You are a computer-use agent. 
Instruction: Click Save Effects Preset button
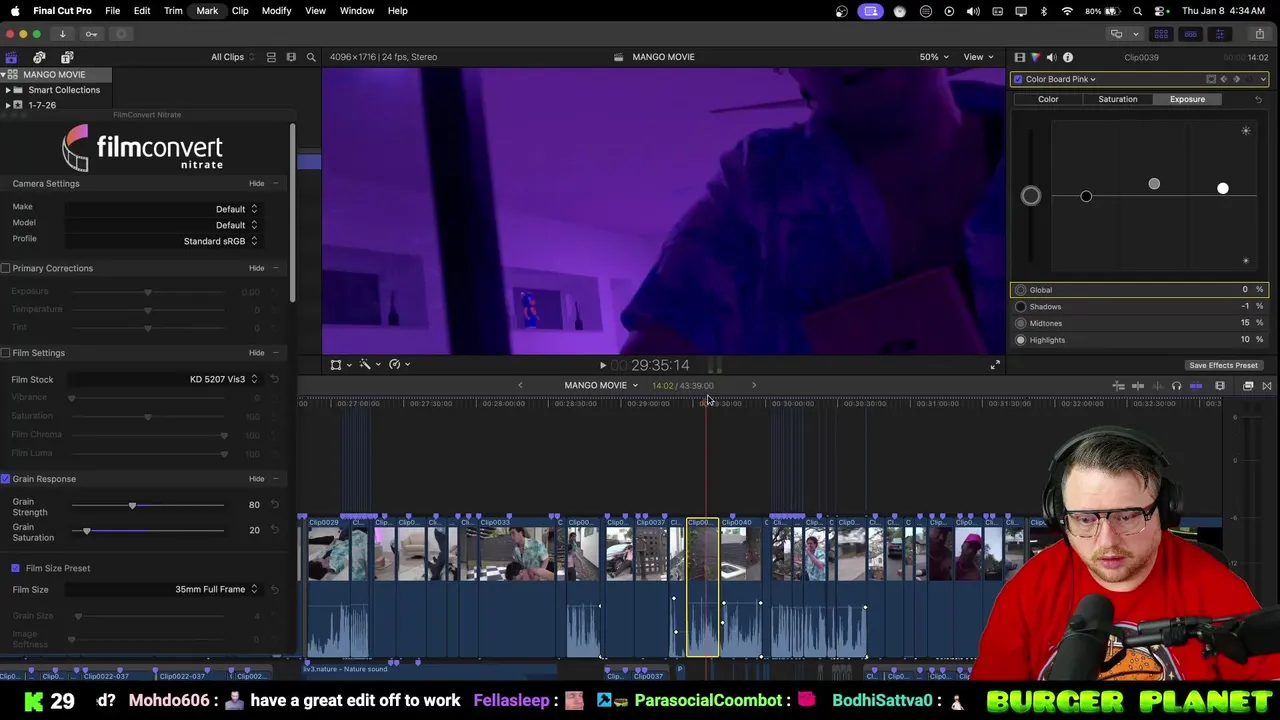(1223, 365)
